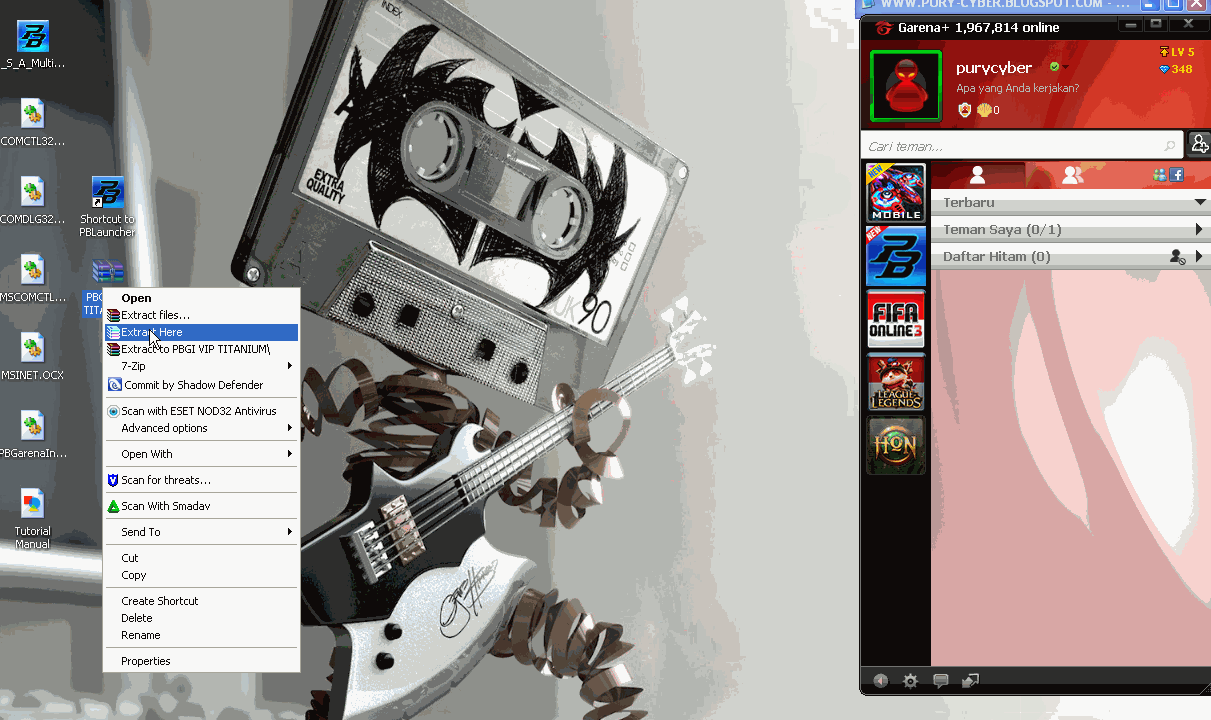1211x720 pixels.
Task: Select Delete in context menu
Action: pos(201,618)
